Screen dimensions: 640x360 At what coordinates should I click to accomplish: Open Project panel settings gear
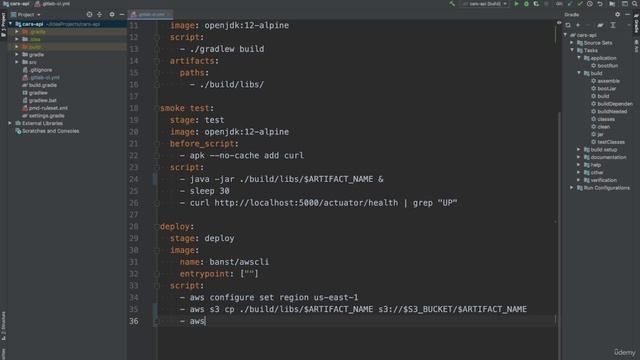[x=112, y=14]
